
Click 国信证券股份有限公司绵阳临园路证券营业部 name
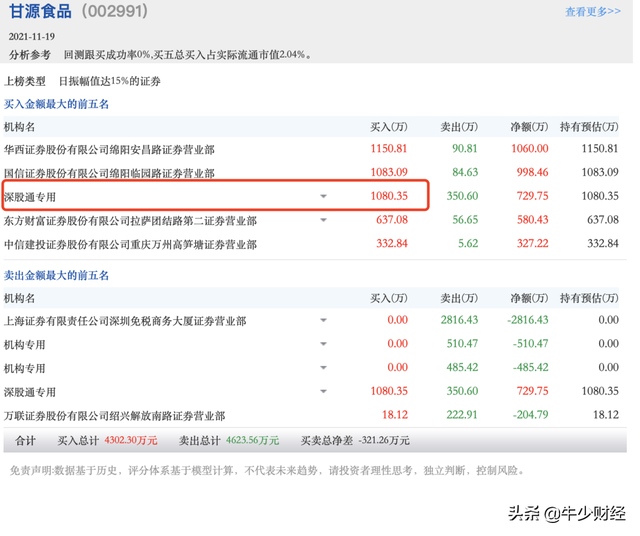[109, 173]
